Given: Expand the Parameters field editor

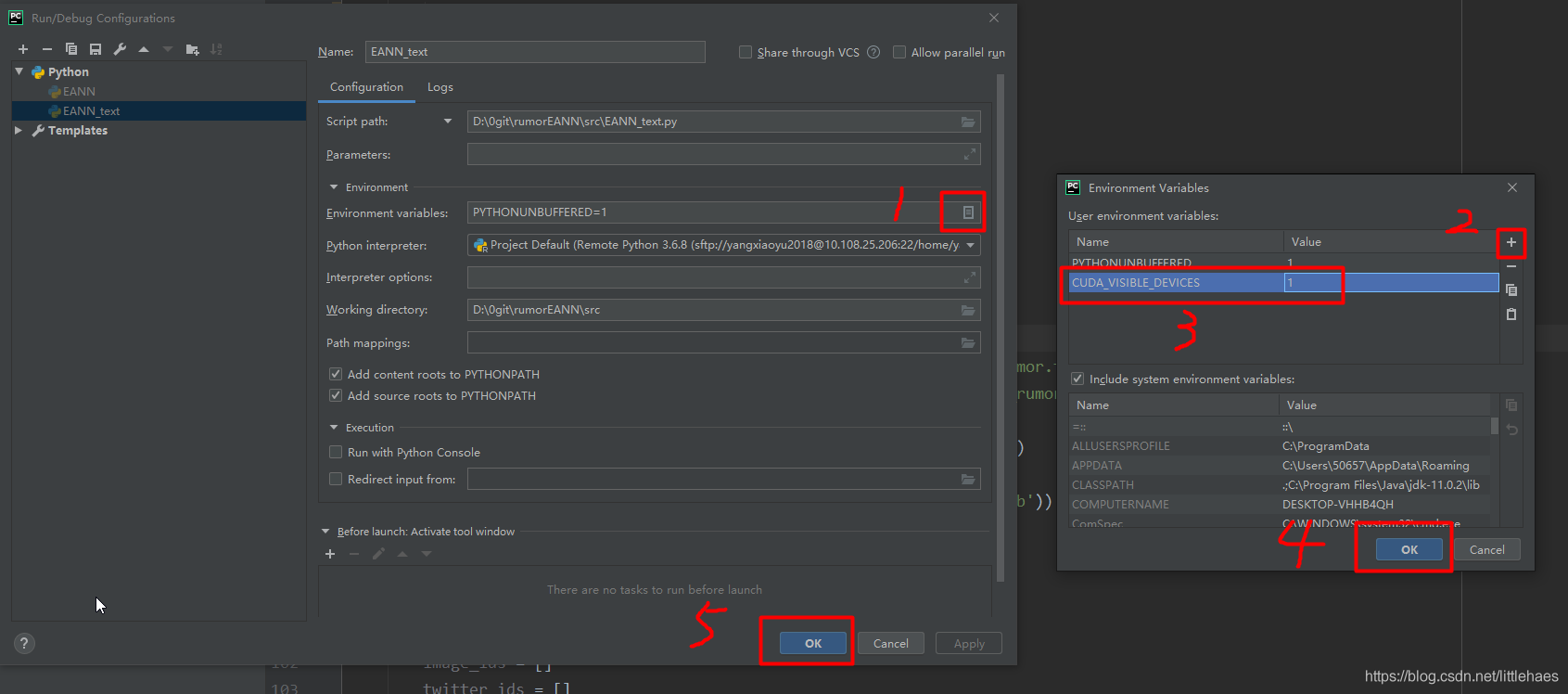Looking at the screenshot, I should pyautogui.click(x=970, y=154).
